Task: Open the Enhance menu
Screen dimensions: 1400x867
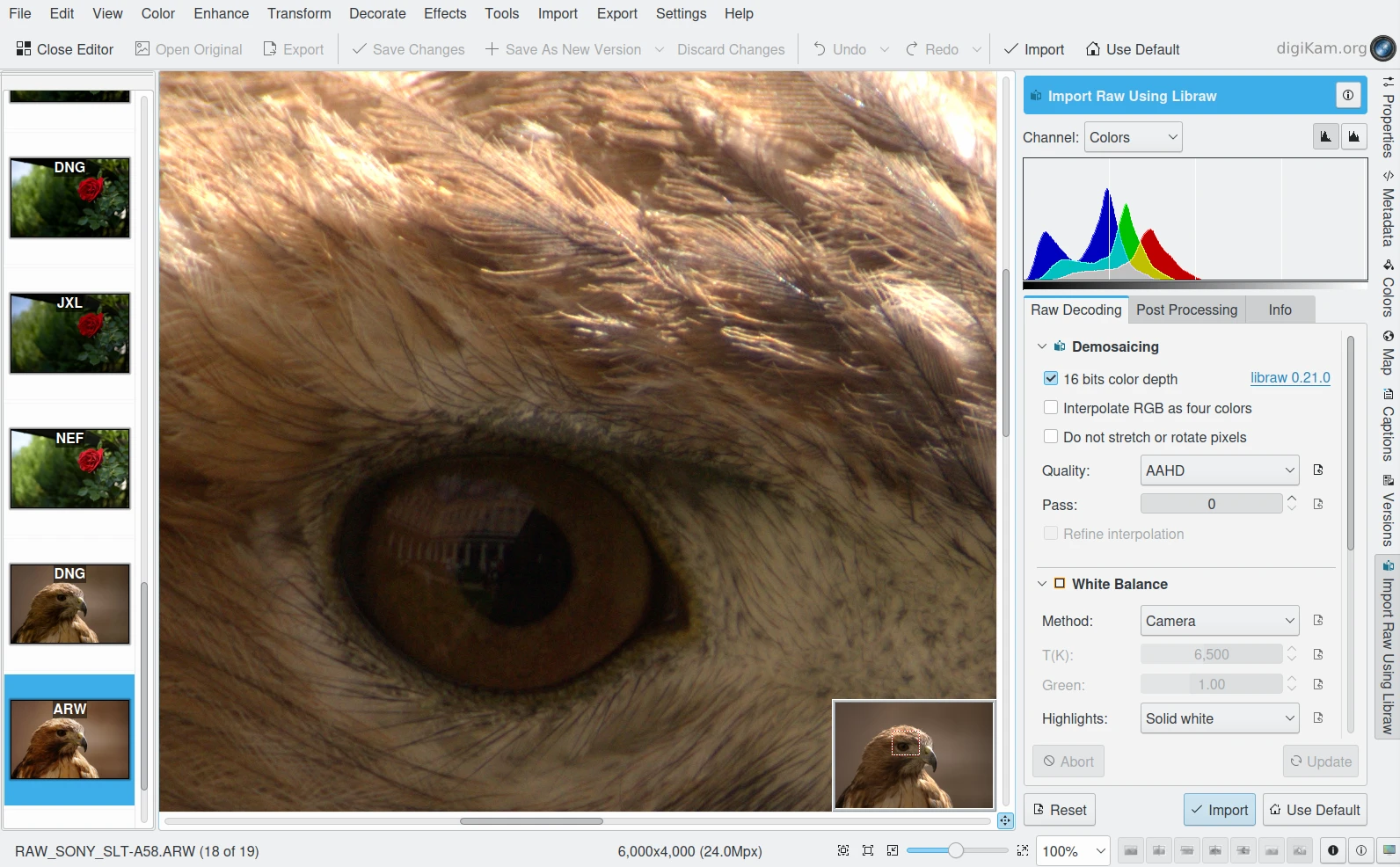Action: pyautogui.click(x=221, y=13)
